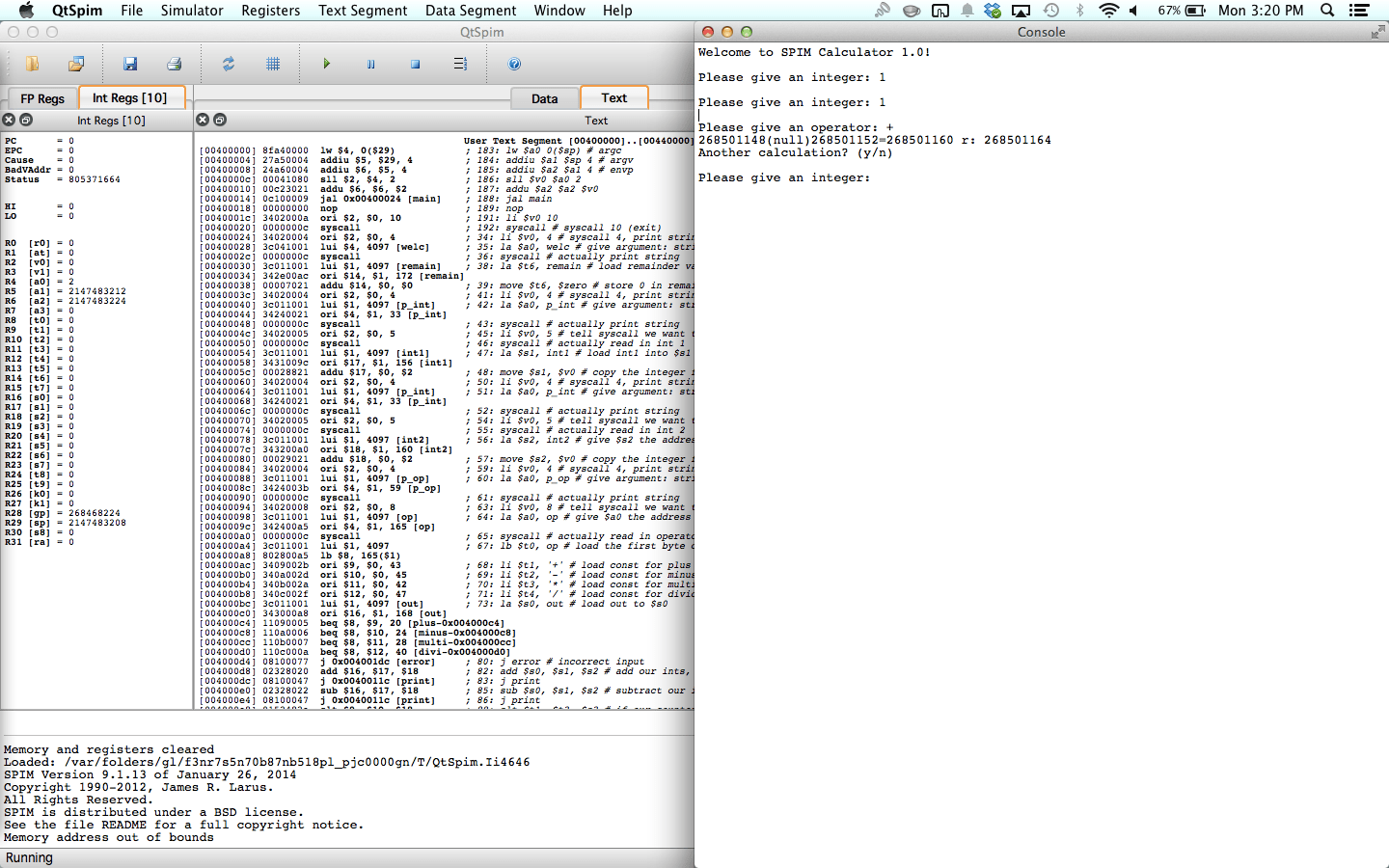
Task: Click the R29 [sp] register row
Action: [66, 523]
